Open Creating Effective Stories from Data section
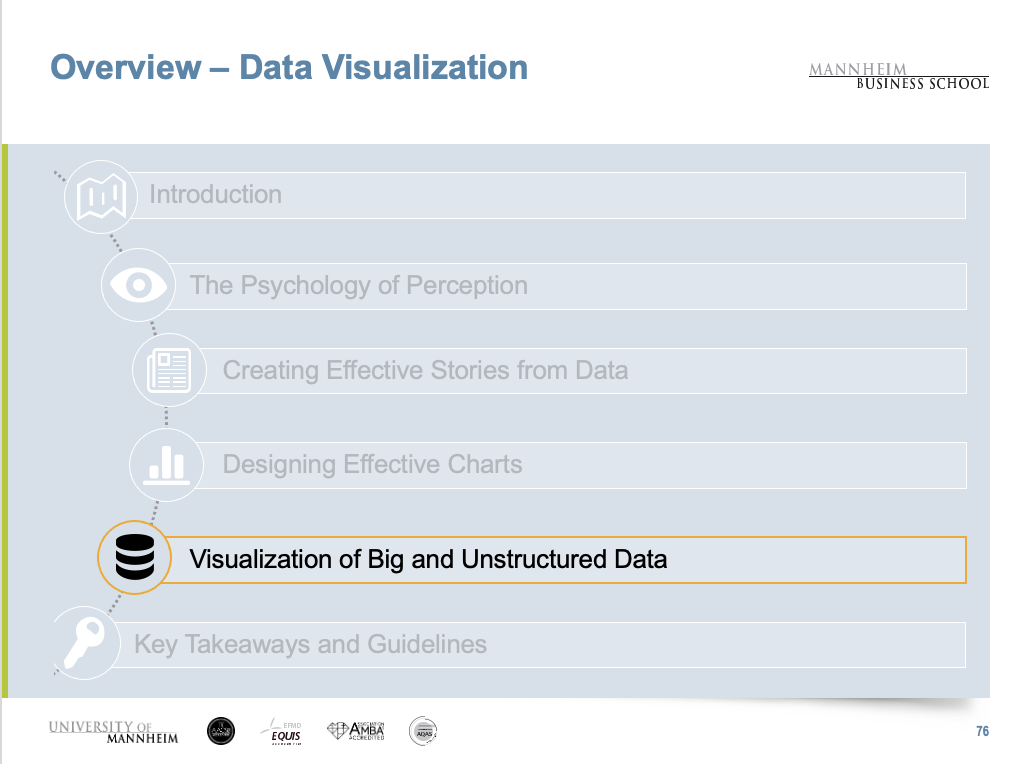 coord(590,370)
